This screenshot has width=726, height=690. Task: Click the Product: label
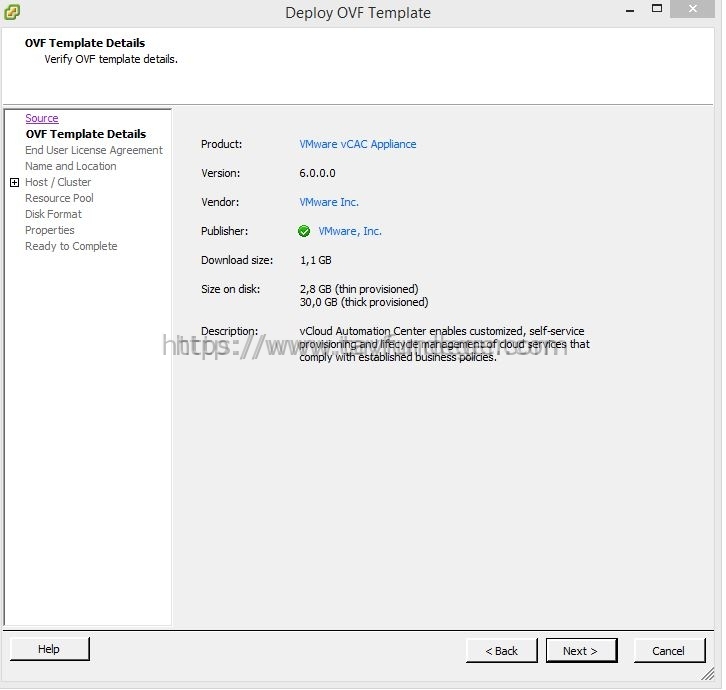(221, 144)
